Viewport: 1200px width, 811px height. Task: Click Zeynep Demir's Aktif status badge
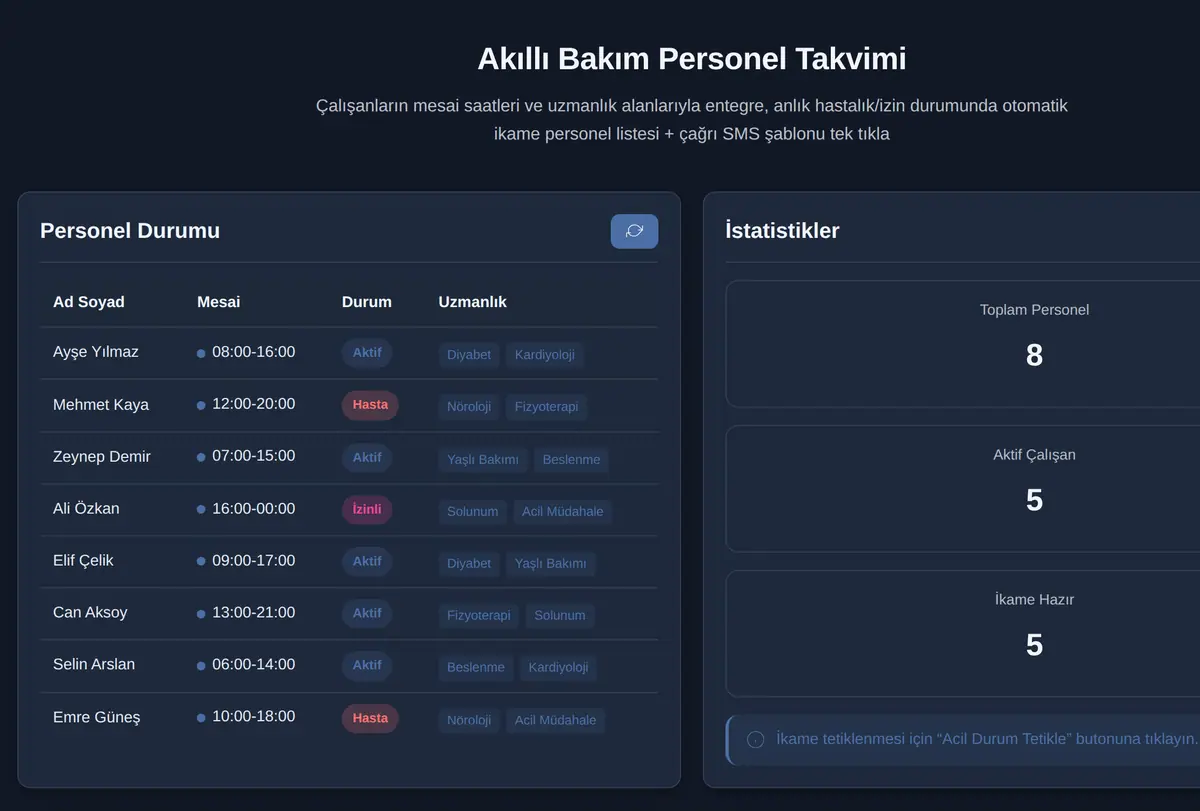click(367, 457)
